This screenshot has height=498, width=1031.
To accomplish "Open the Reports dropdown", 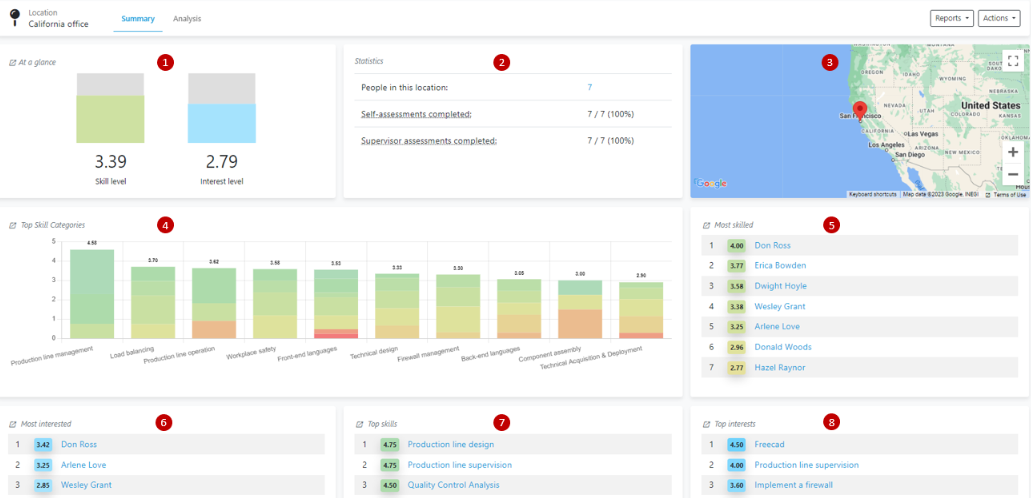I will click(951, 19).
